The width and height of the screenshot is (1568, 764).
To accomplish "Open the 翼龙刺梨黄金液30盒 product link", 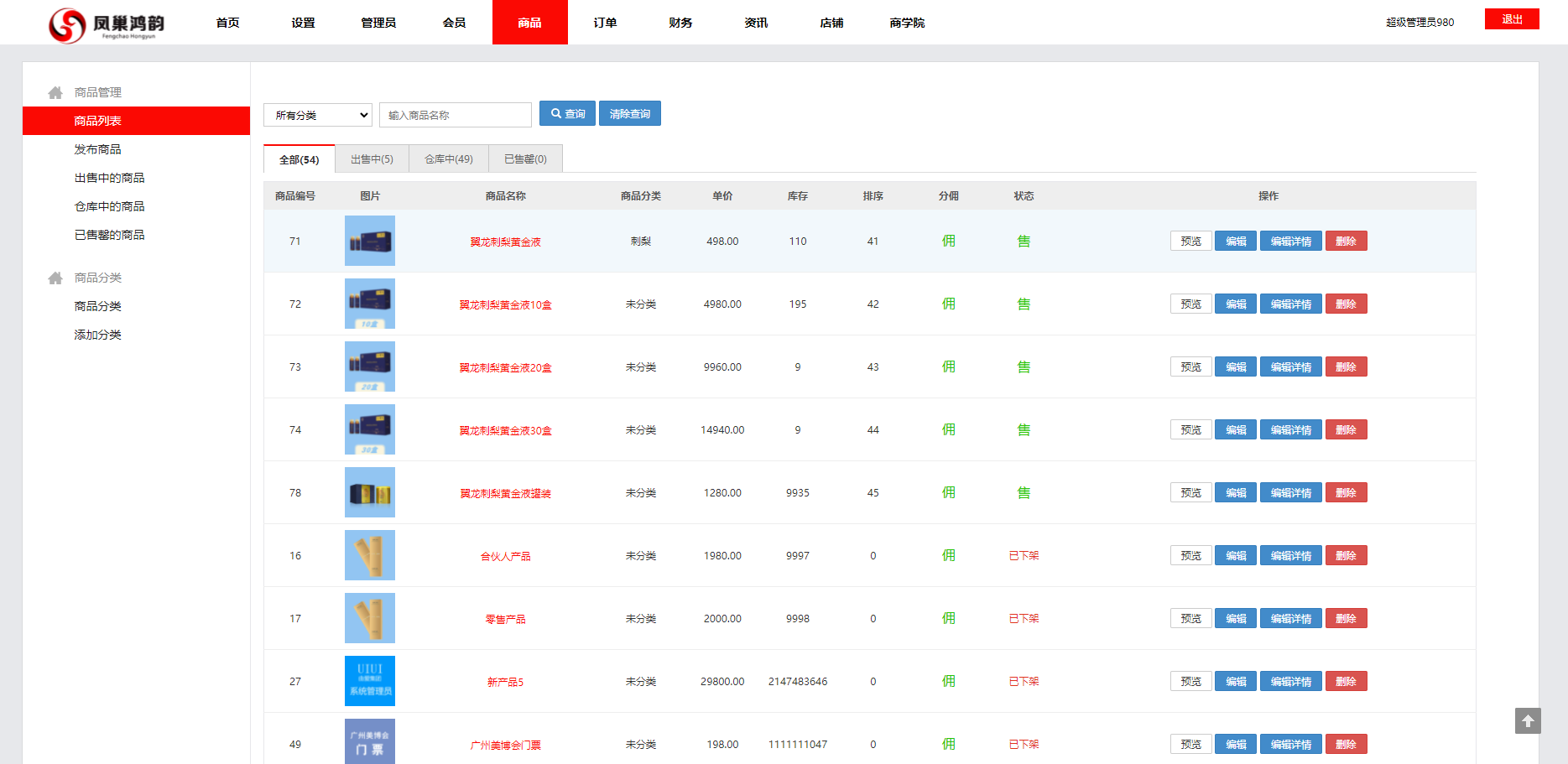I will (505, 430).
